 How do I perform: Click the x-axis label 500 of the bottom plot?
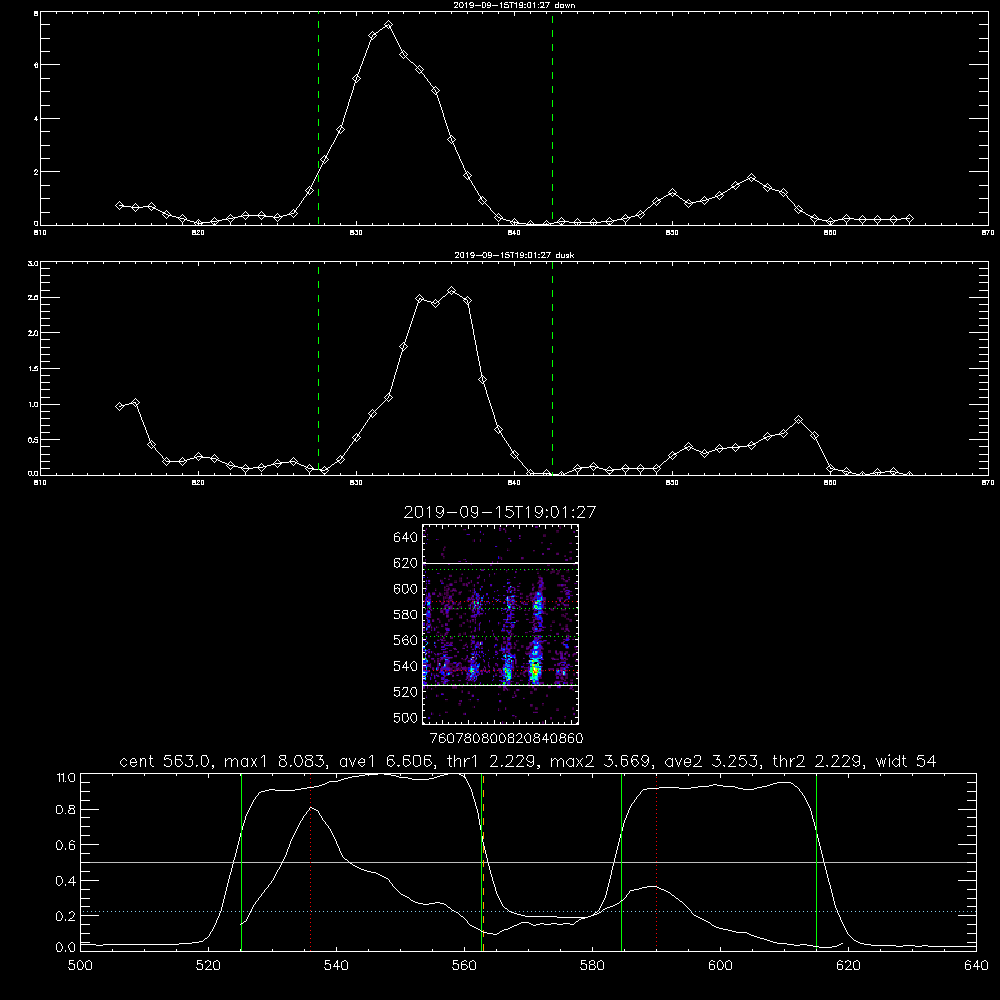pos(80,966)
